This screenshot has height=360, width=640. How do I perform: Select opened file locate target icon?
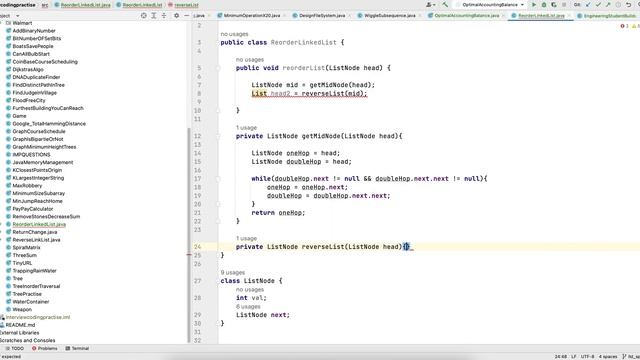tap(144, 16)
